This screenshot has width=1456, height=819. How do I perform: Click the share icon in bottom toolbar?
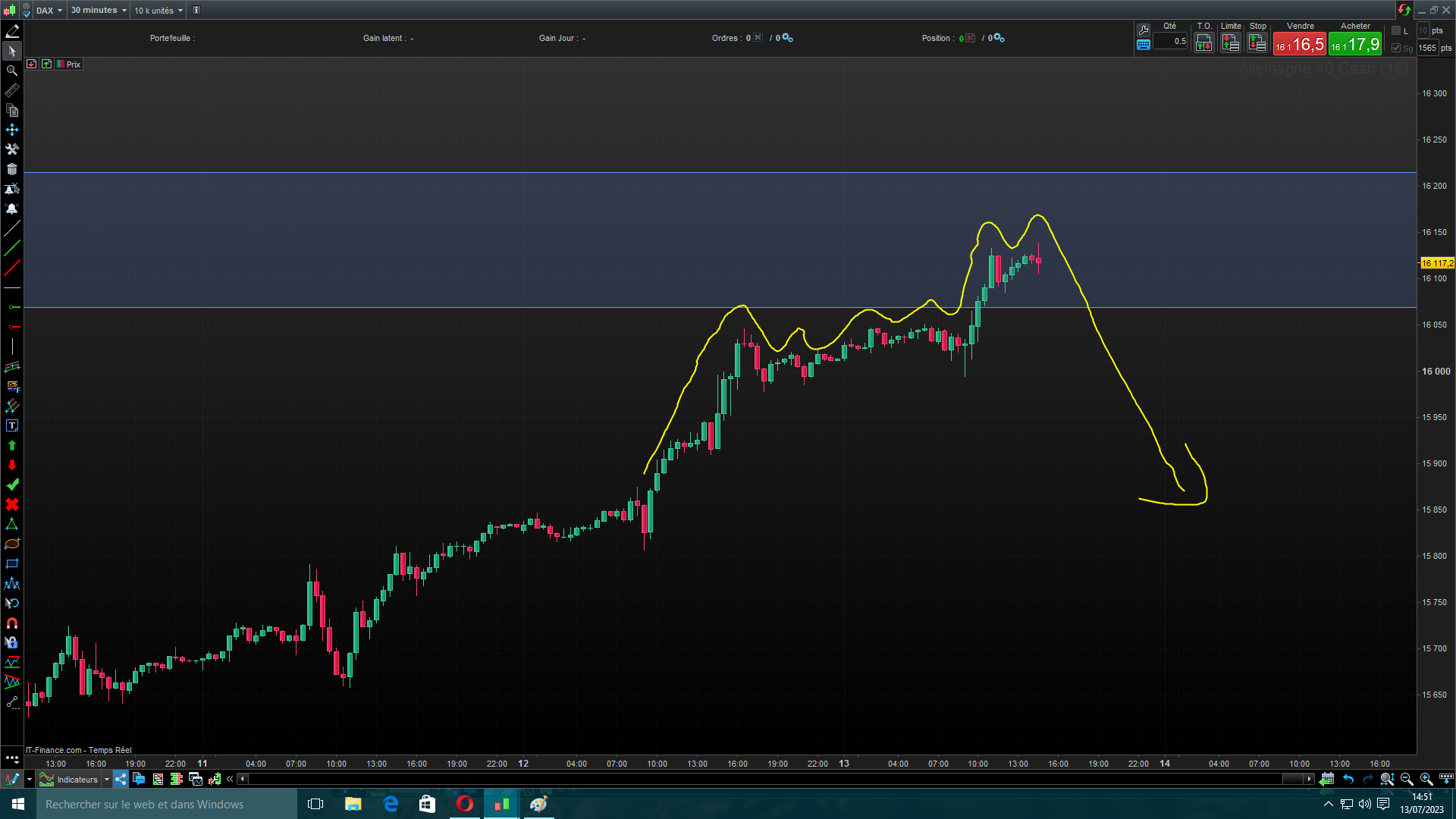pyautogui.click(x=121, y=779)
